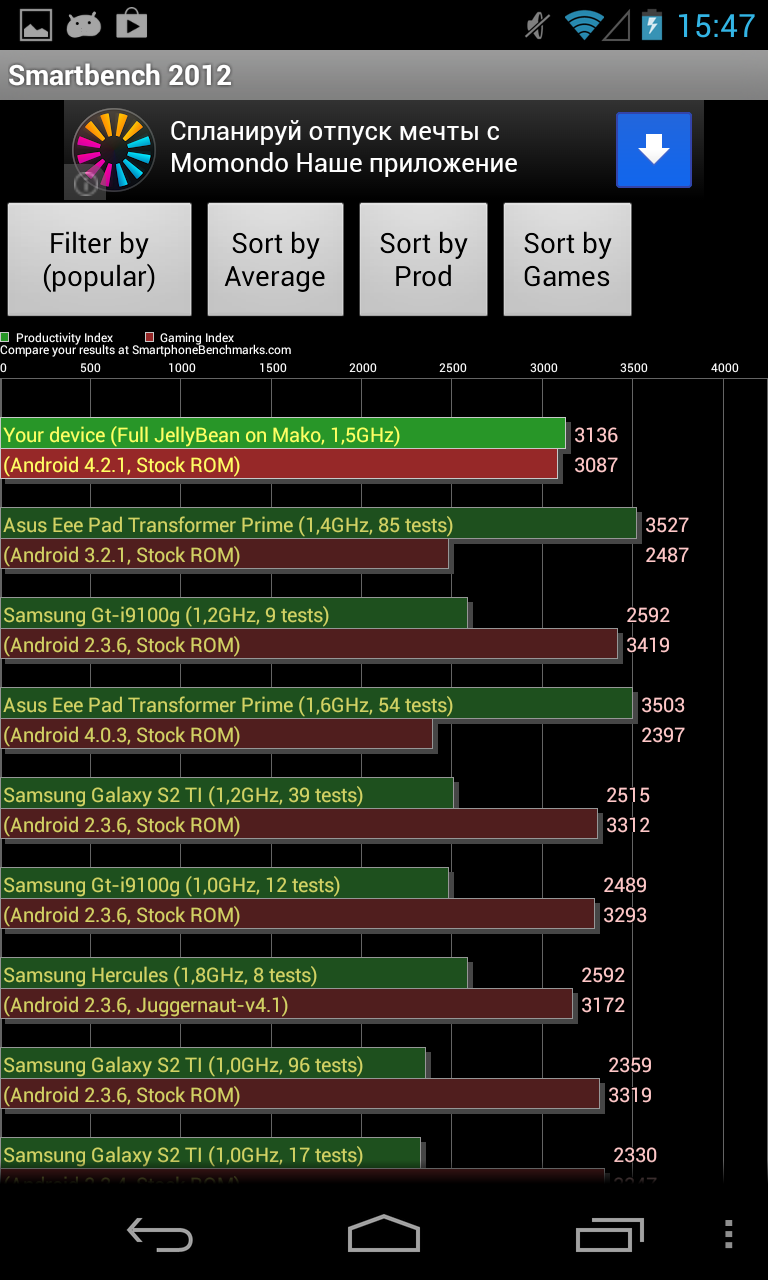Image resolution: width=768 pixels, height=1280 pixels.
Task: Open the Momondo colorful wheel logo
Action: [x=113, y=150]
